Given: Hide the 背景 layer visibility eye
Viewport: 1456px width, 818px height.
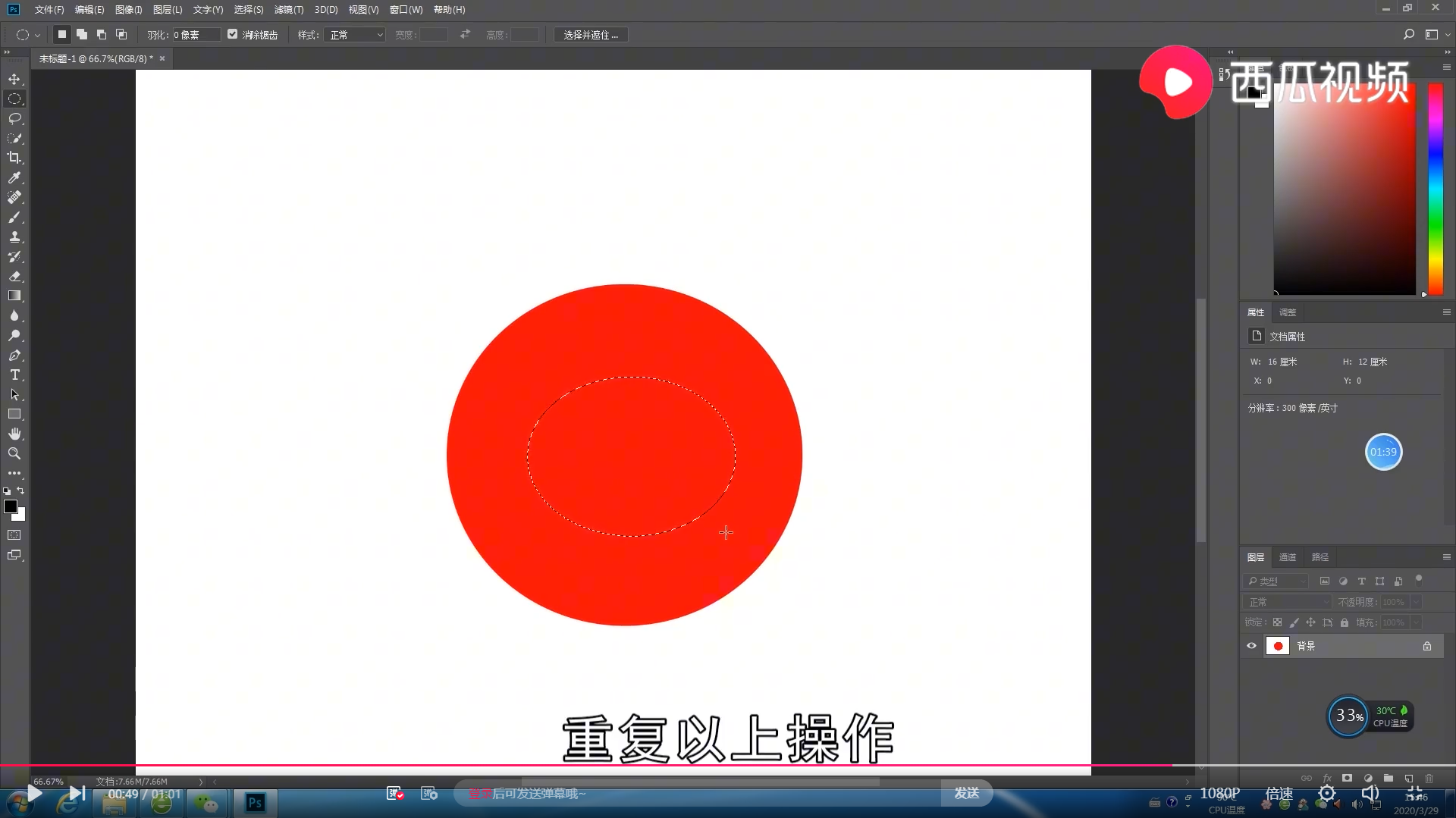Looking at the screenshot, I should coord(1251,645).
